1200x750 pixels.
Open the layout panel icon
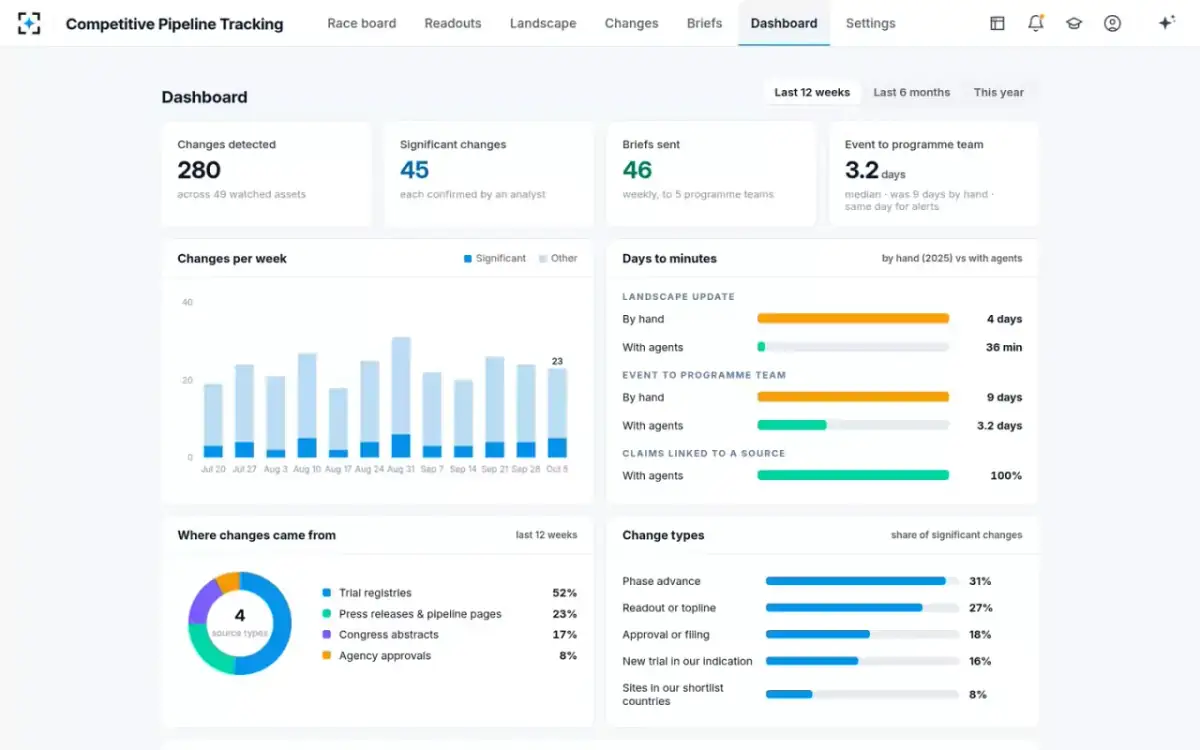997,23
